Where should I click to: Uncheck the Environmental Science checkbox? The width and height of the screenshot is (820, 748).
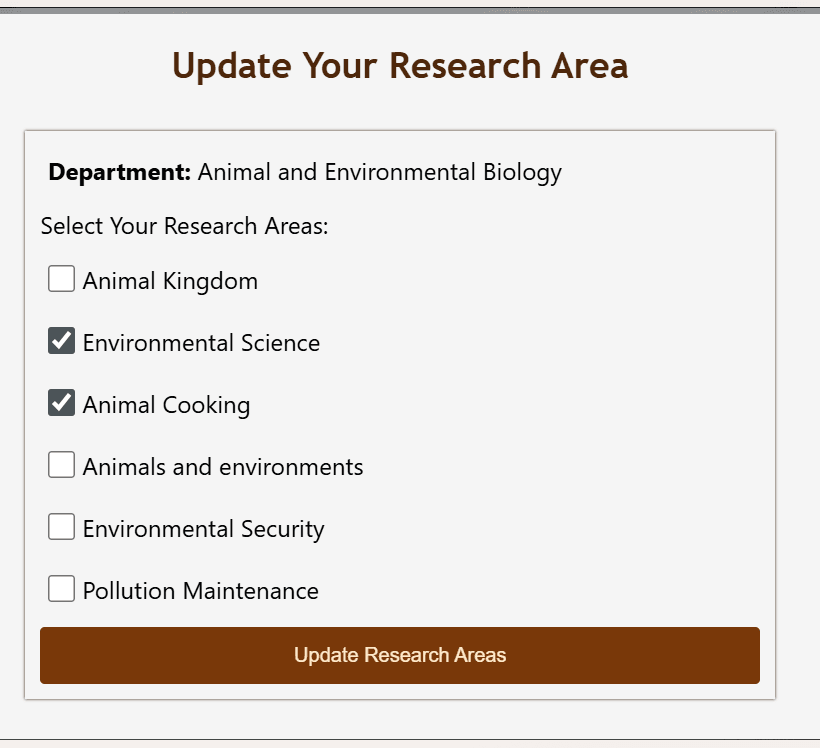62,341
